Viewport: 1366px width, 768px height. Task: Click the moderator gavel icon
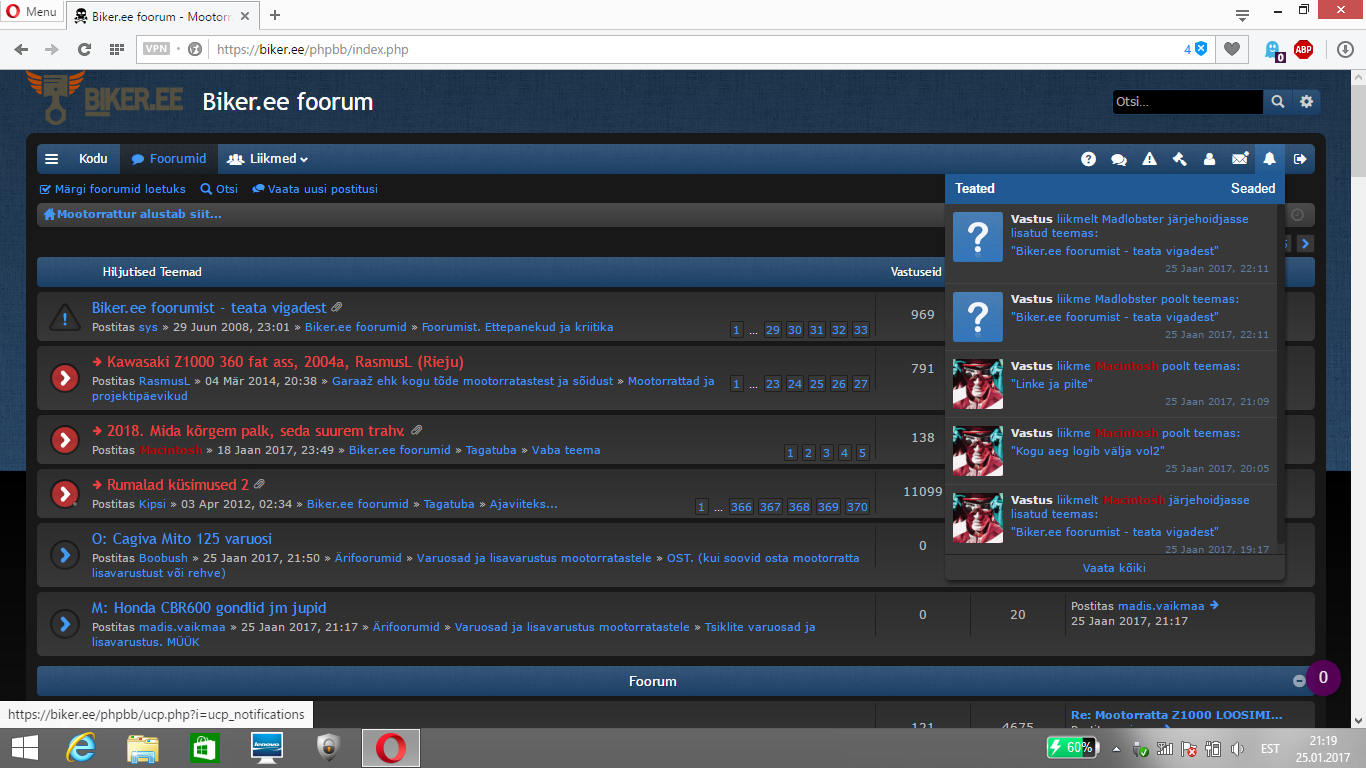tap(1179, 159)
